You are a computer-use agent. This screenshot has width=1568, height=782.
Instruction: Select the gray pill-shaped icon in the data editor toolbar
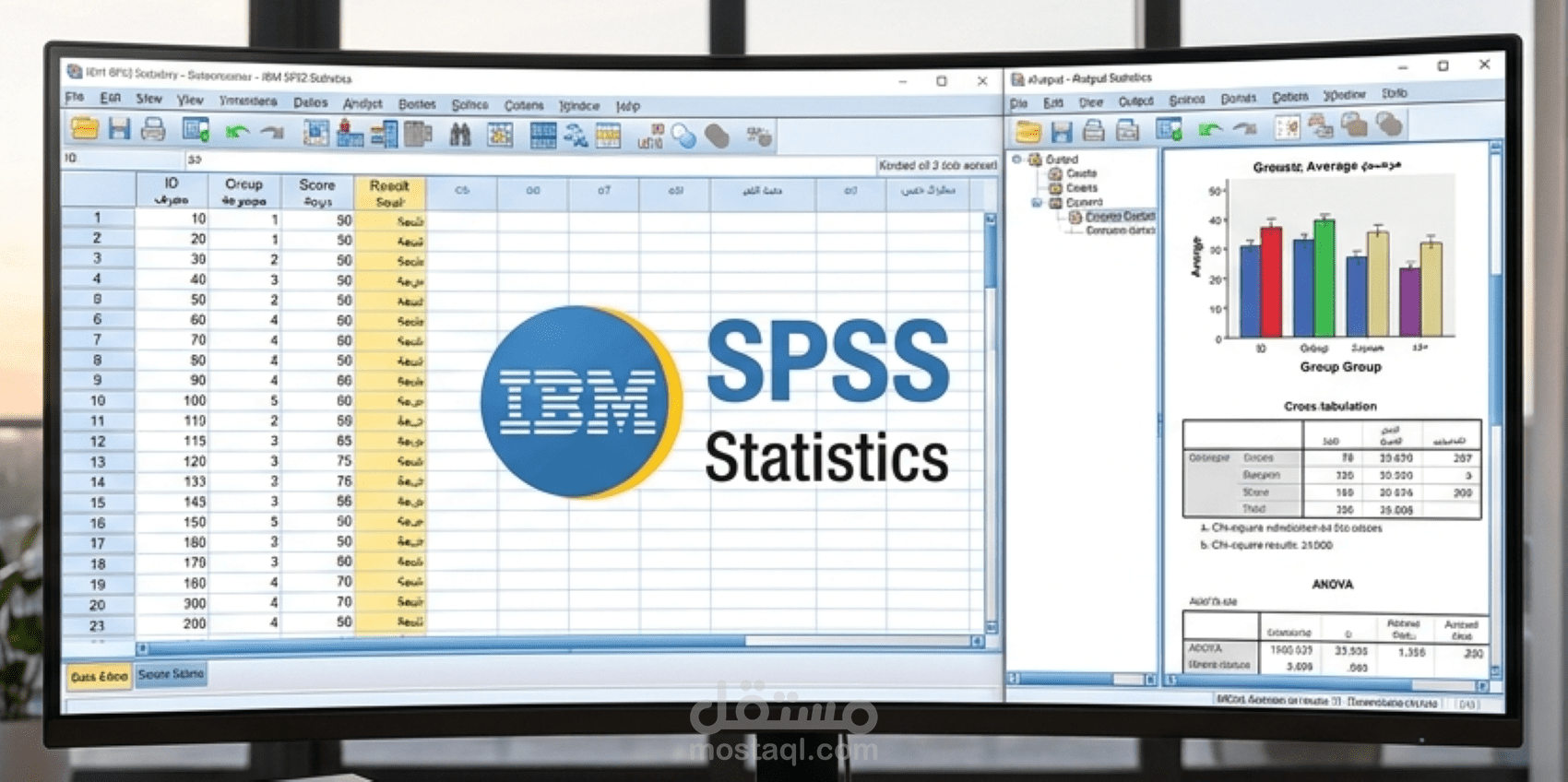717,137
